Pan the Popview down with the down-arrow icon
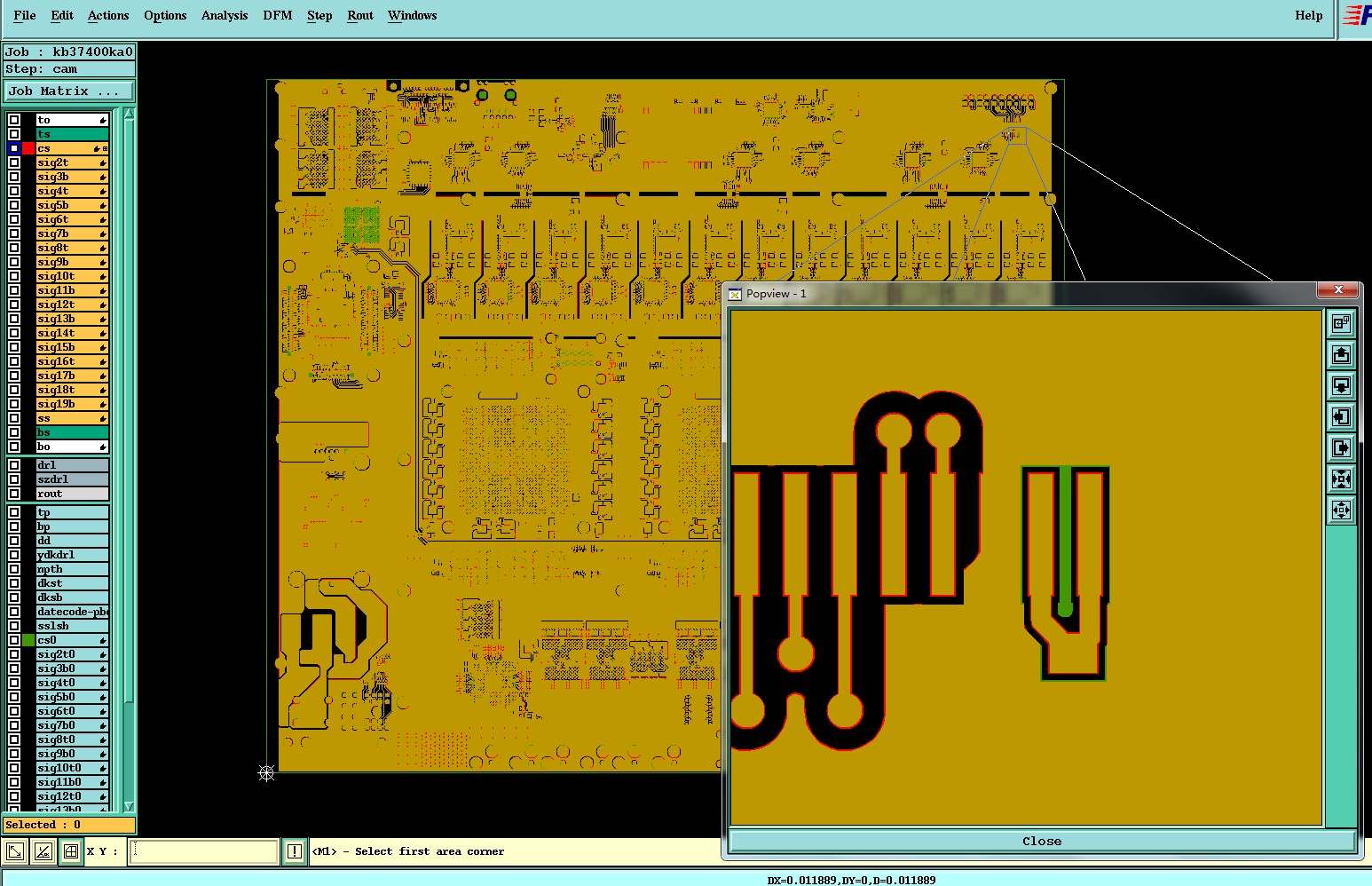This screenshot has width=1372, height=886. point(1341,385)
